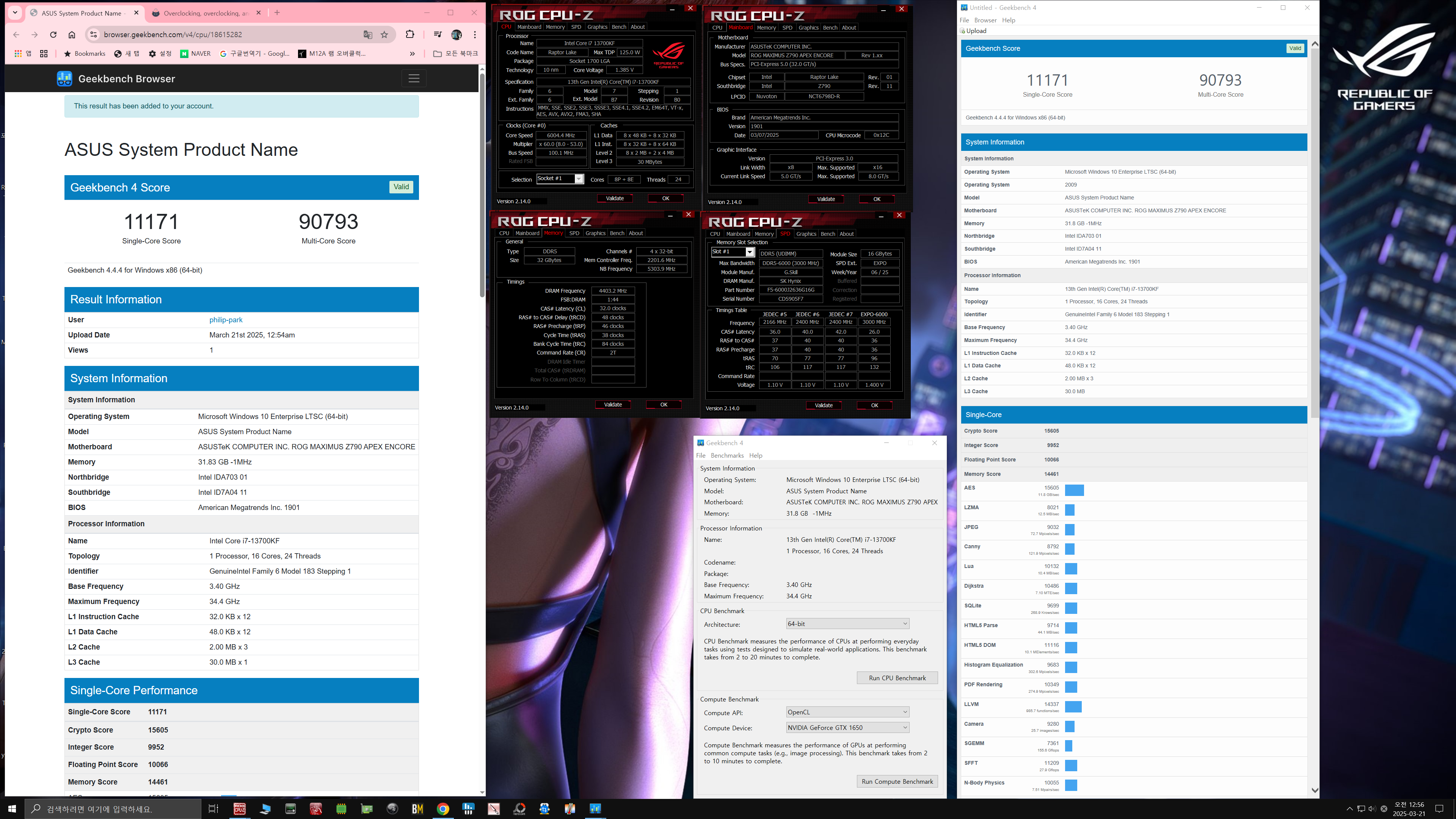Image resolution: width=1456 pixels, height=819 pixels.
Task: Click the Upload toolbar item
Action: (x=973, y=31)
